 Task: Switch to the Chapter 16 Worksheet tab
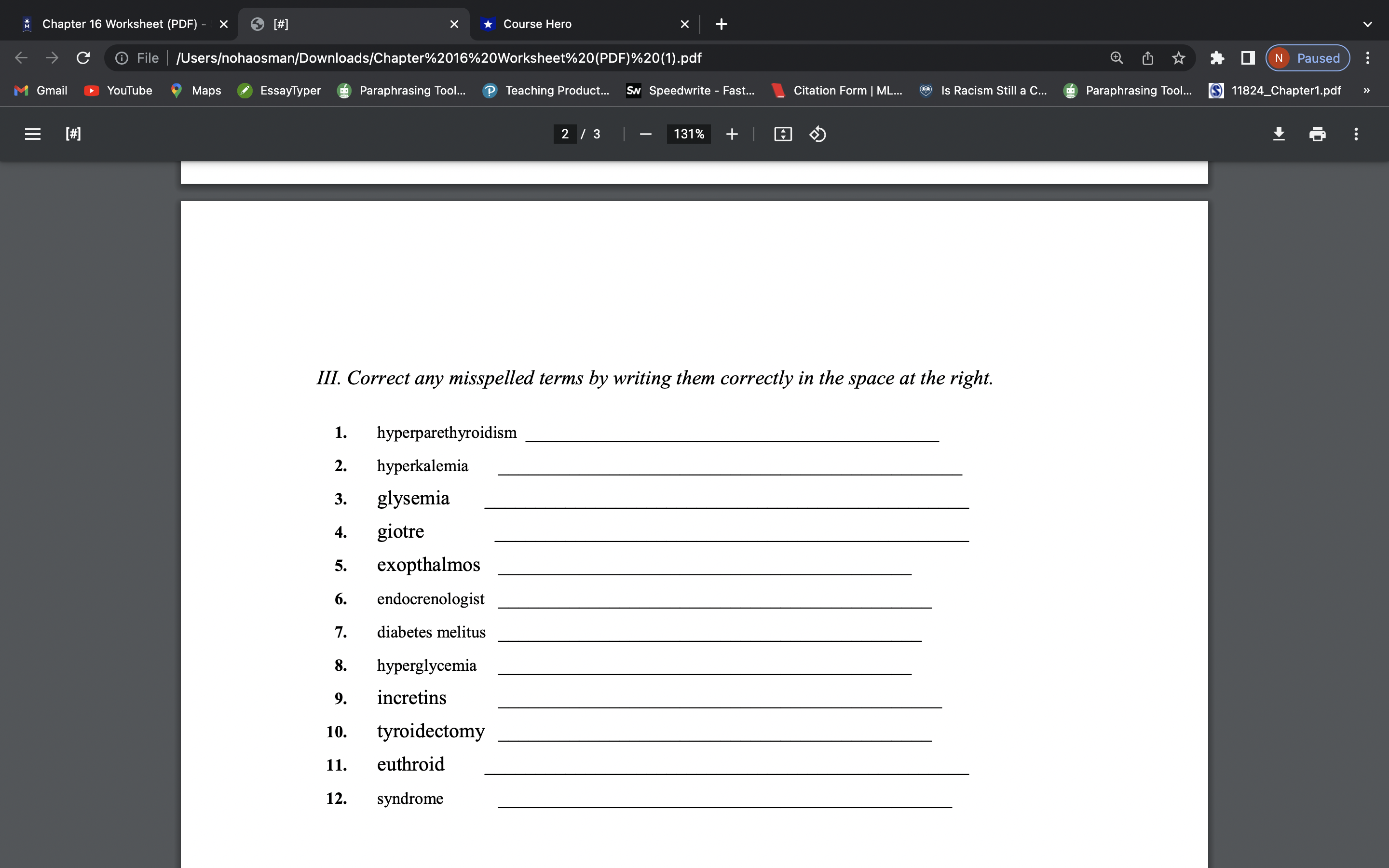tap(115, 24)
